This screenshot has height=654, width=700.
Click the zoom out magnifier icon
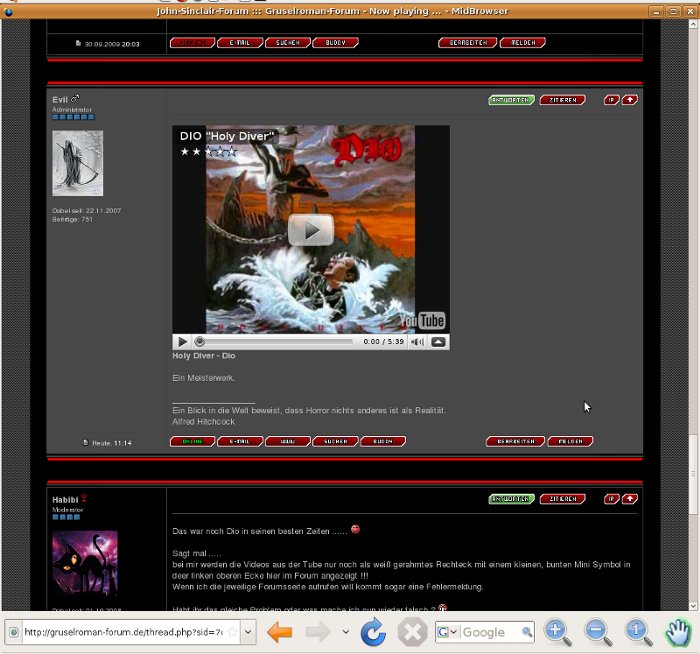598,632
